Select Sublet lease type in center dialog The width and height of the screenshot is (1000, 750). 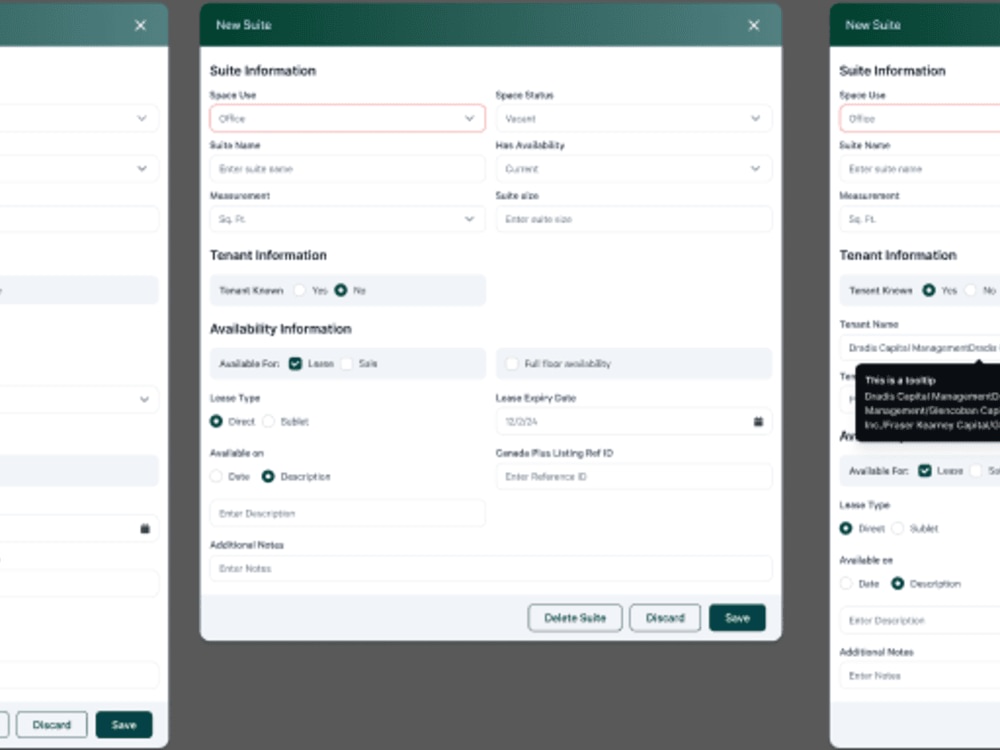(x=268, y=422)
